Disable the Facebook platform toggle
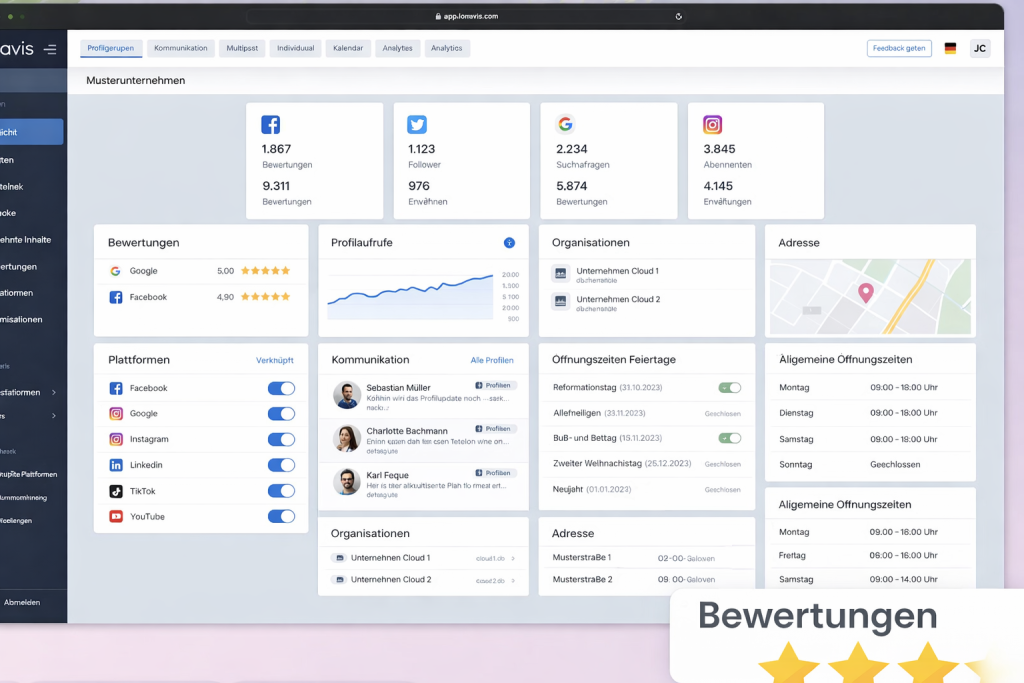The height and width of the screenshot is (683, 1024). 281,388
